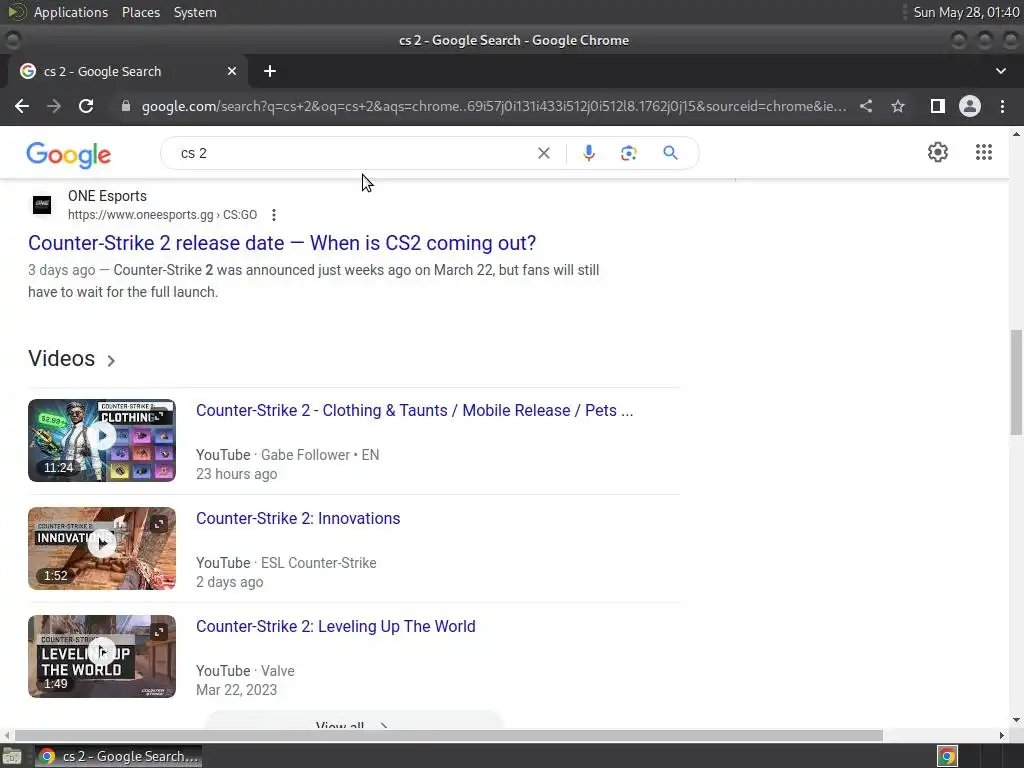Go back to the previous page
1024x768 pixels.
tap(22, 106)
